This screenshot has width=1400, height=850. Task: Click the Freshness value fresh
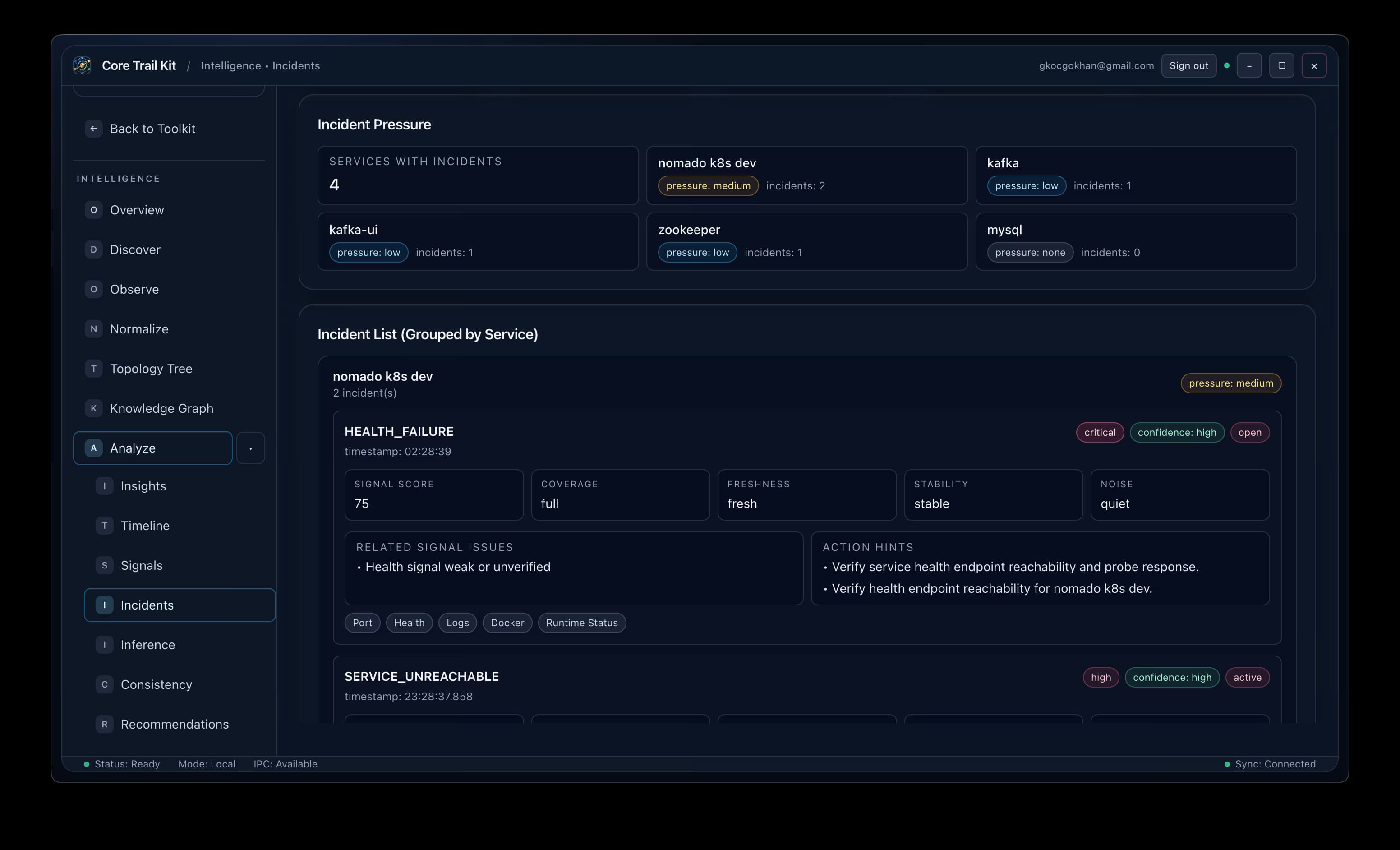pos(742,504)
